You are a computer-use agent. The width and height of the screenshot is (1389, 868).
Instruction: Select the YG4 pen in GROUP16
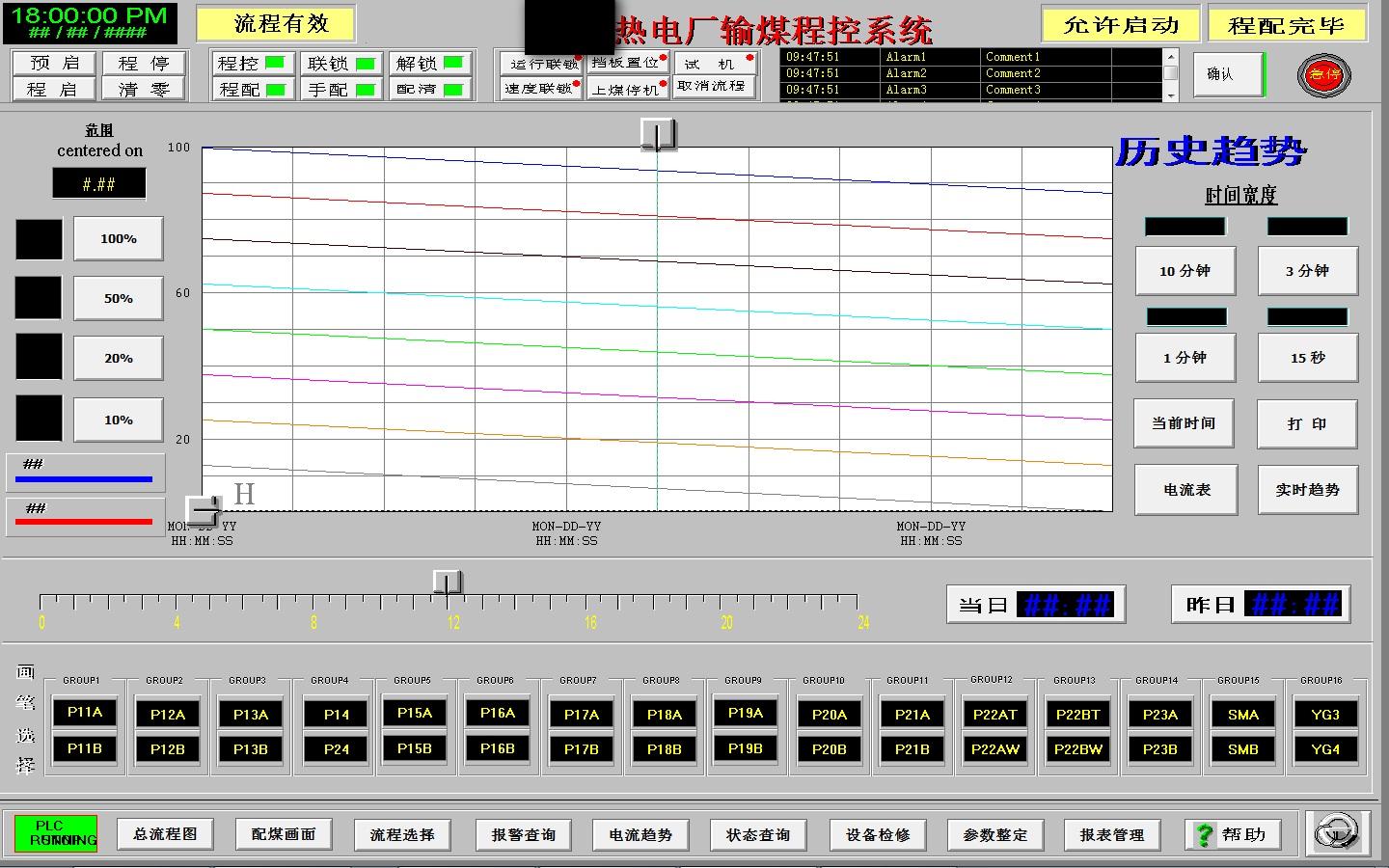click(1324, 749)
